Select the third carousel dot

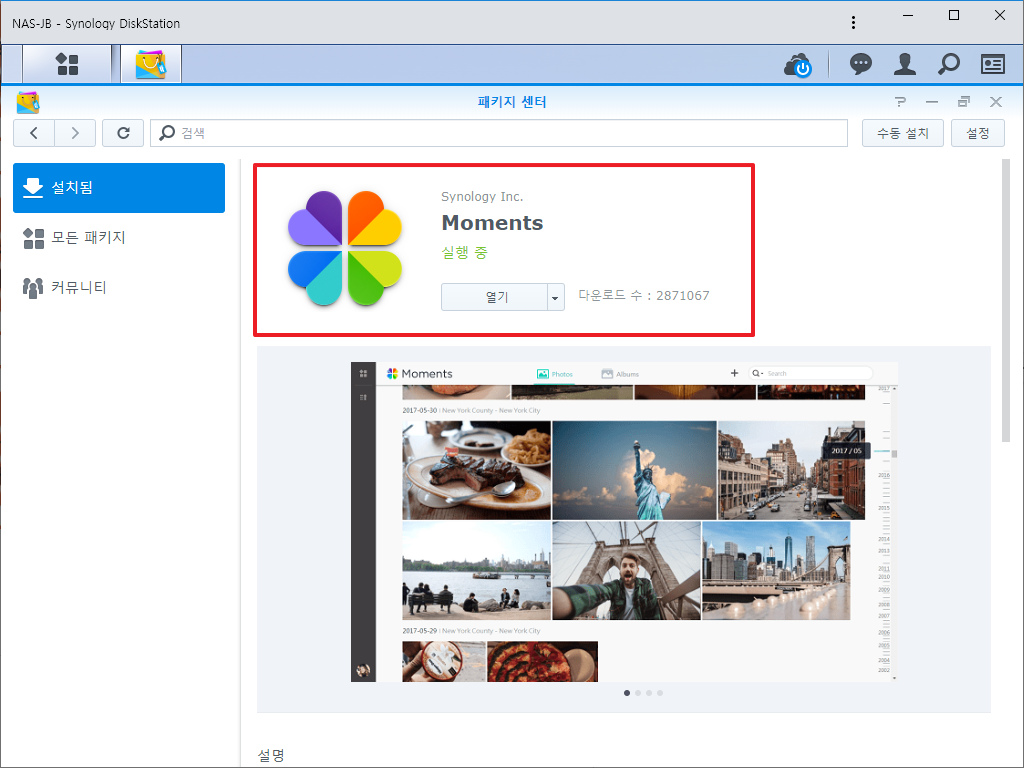(x=649, y=693)
